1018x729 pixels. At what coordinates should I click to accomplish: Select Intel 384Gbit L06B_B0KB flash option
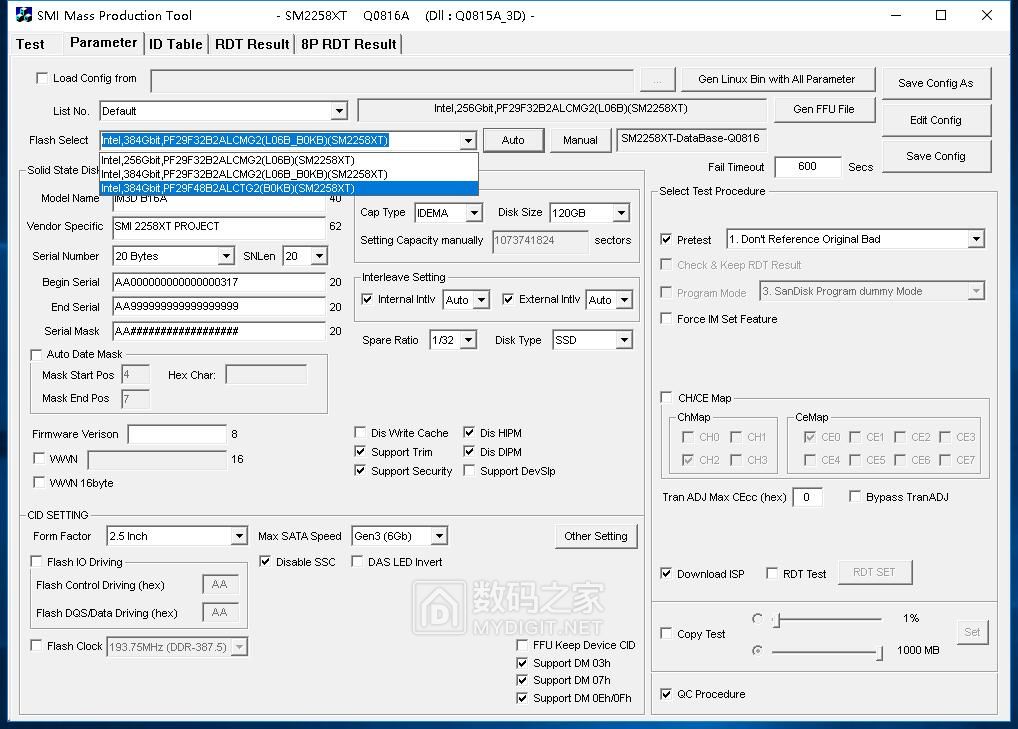click(x=289, y=174)
